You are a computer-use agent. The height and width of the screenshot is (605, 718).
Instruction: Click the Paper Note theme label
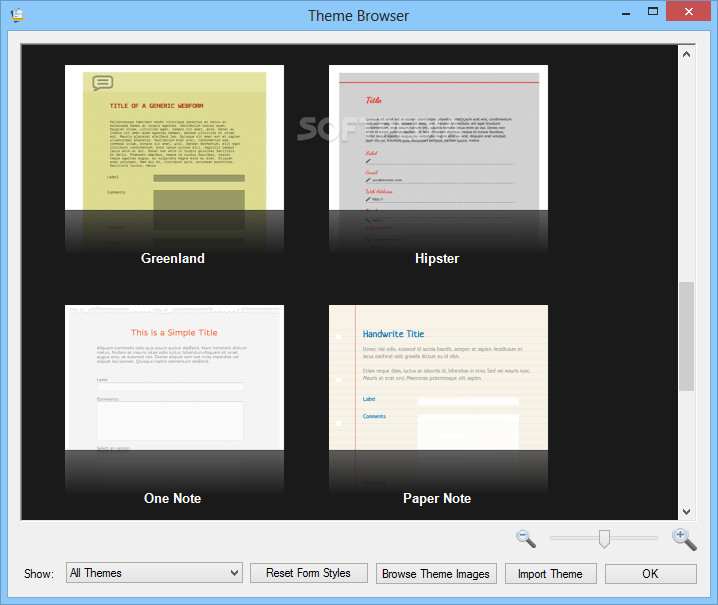click(437, 498)
